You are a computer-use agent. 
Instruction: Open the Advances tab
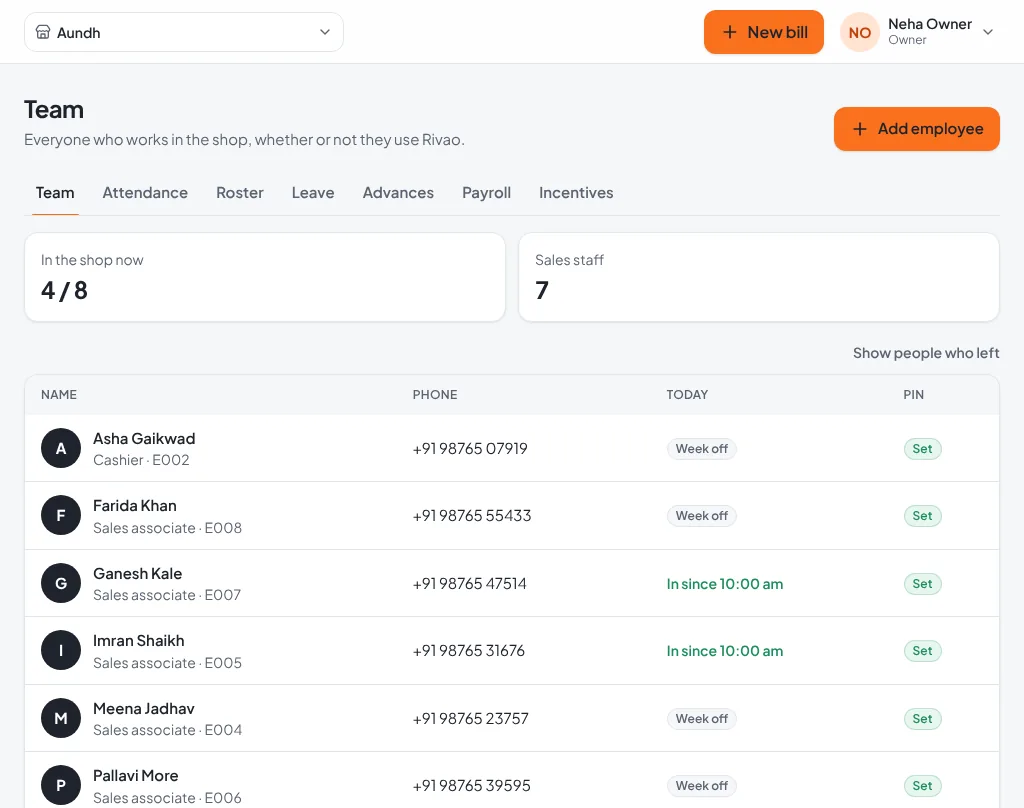398,193
